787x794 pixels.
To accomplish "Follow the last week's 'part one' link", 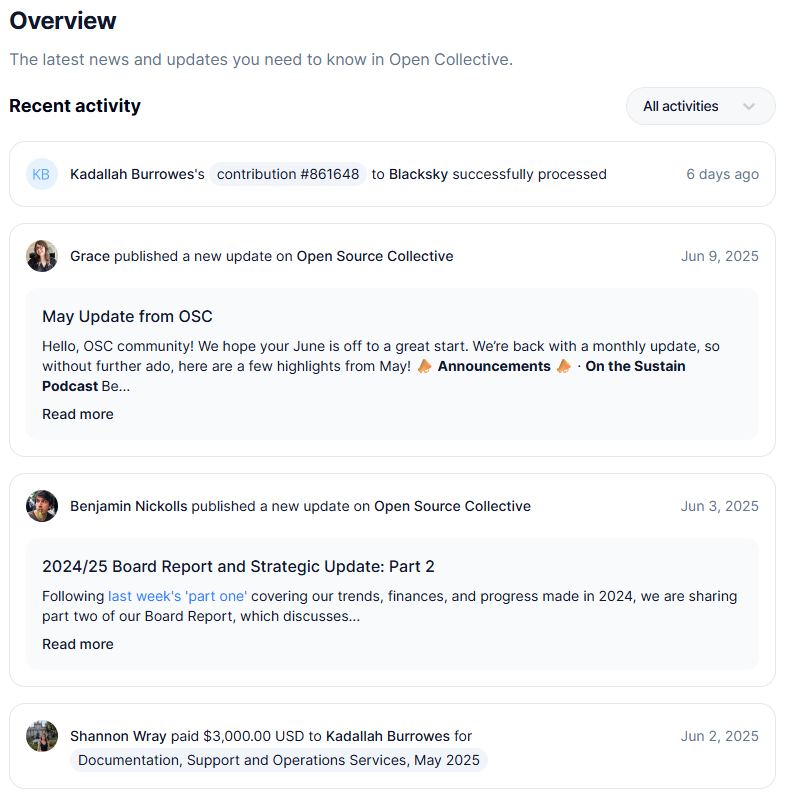I will click(x=177, y=597).
